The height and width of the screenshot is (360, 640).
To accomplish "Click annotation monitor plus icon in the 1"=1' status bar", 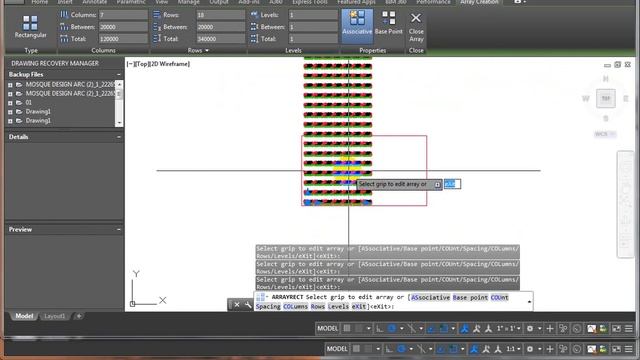I will (550, 329).
